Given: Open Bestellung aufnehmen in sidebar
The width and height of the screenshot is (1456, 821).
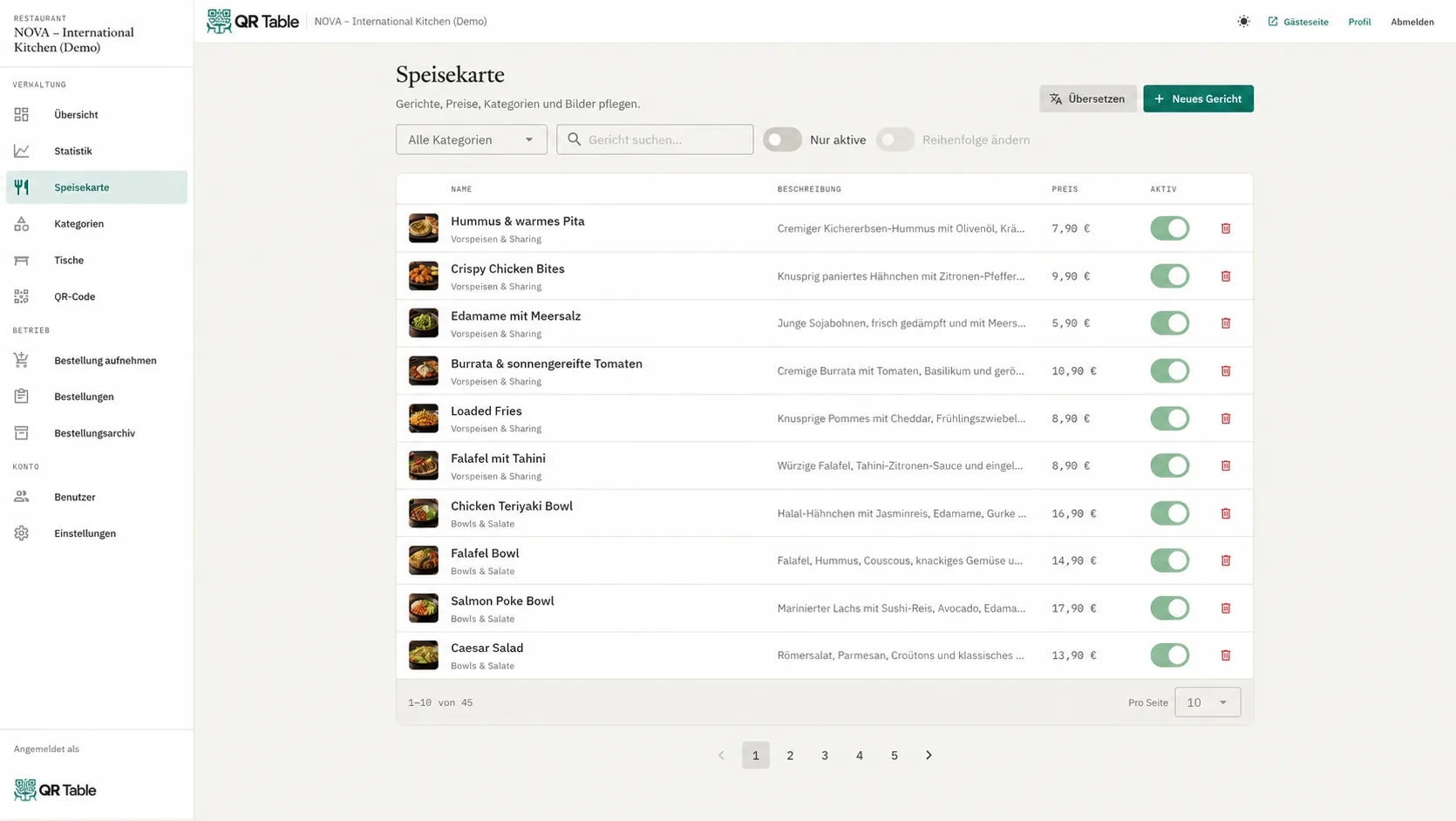Looking at the screenshot, I should pyautogui.click(x=97, y=360).
